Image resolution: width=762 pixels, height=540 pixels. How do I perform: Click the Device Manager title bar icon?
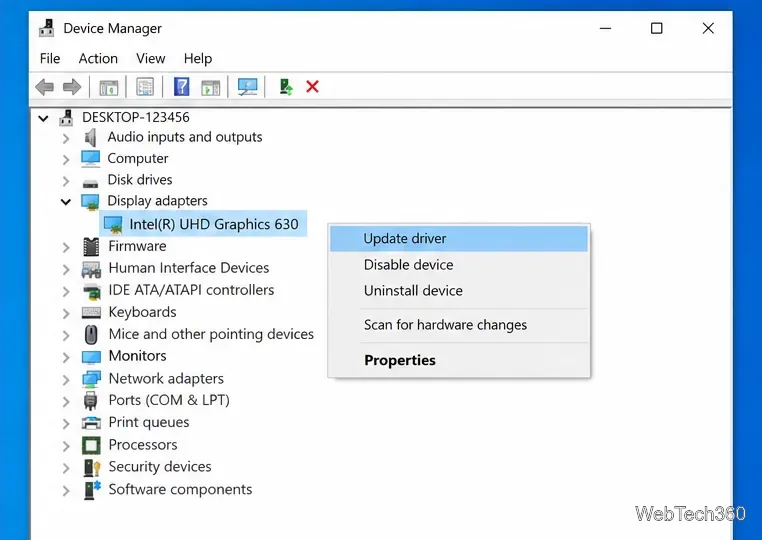pos(47,28)
